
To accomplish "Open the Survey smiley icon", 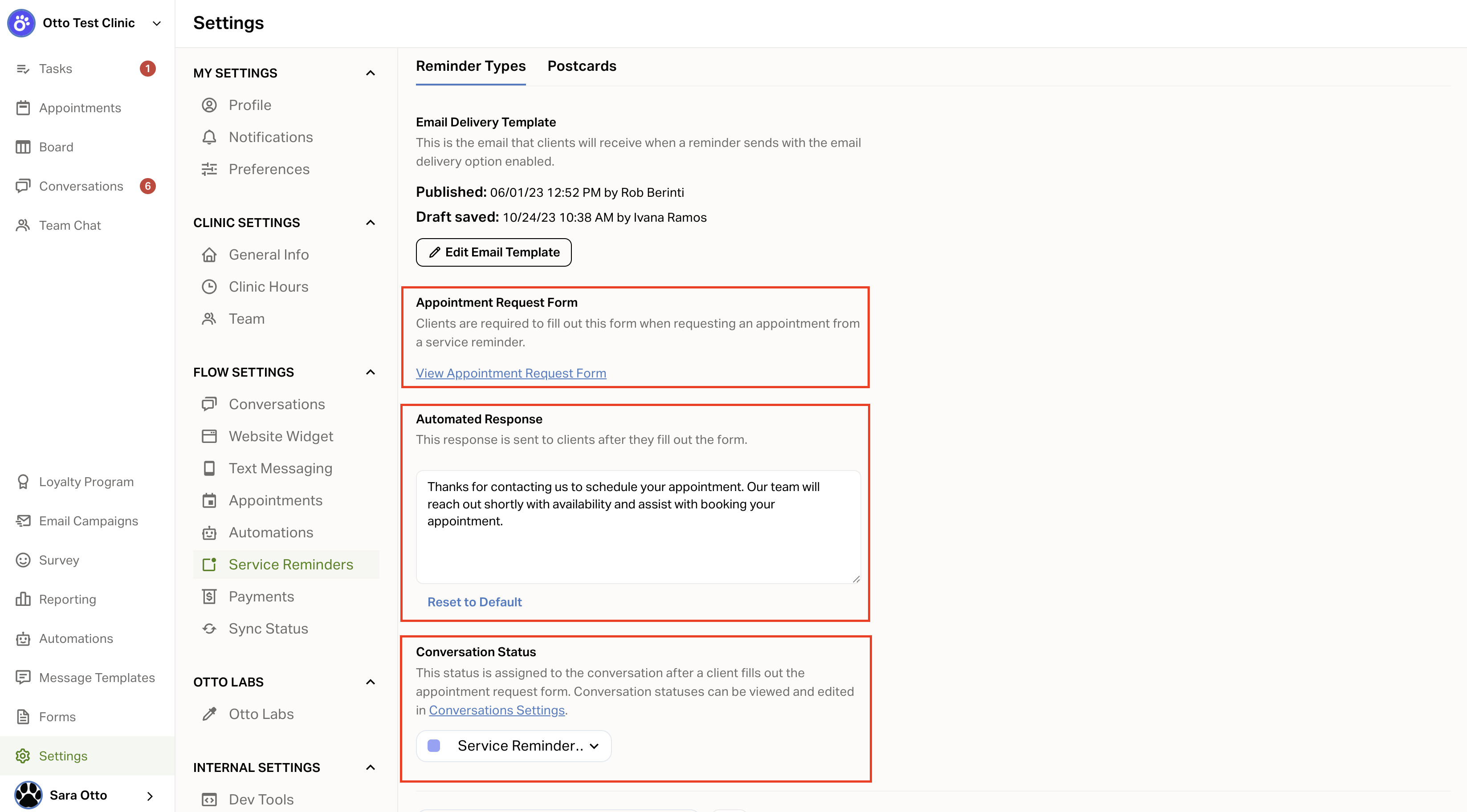I will 23,560.
